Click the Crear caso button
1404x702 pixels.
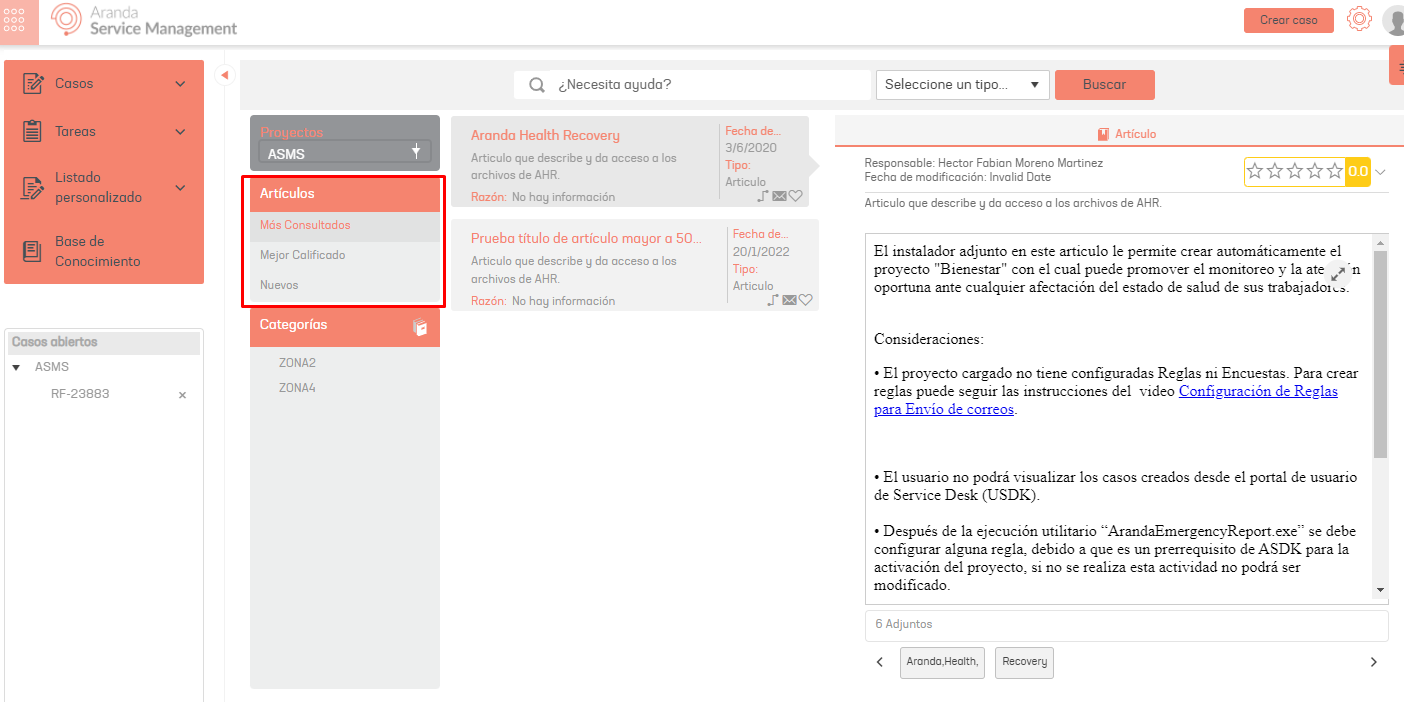(1289, 20)
